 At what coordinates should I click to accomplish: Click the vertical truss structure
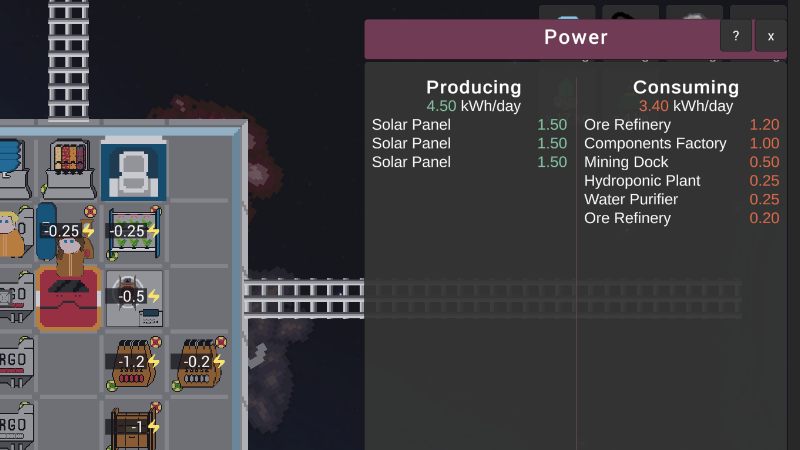click(x=68, y=60)
